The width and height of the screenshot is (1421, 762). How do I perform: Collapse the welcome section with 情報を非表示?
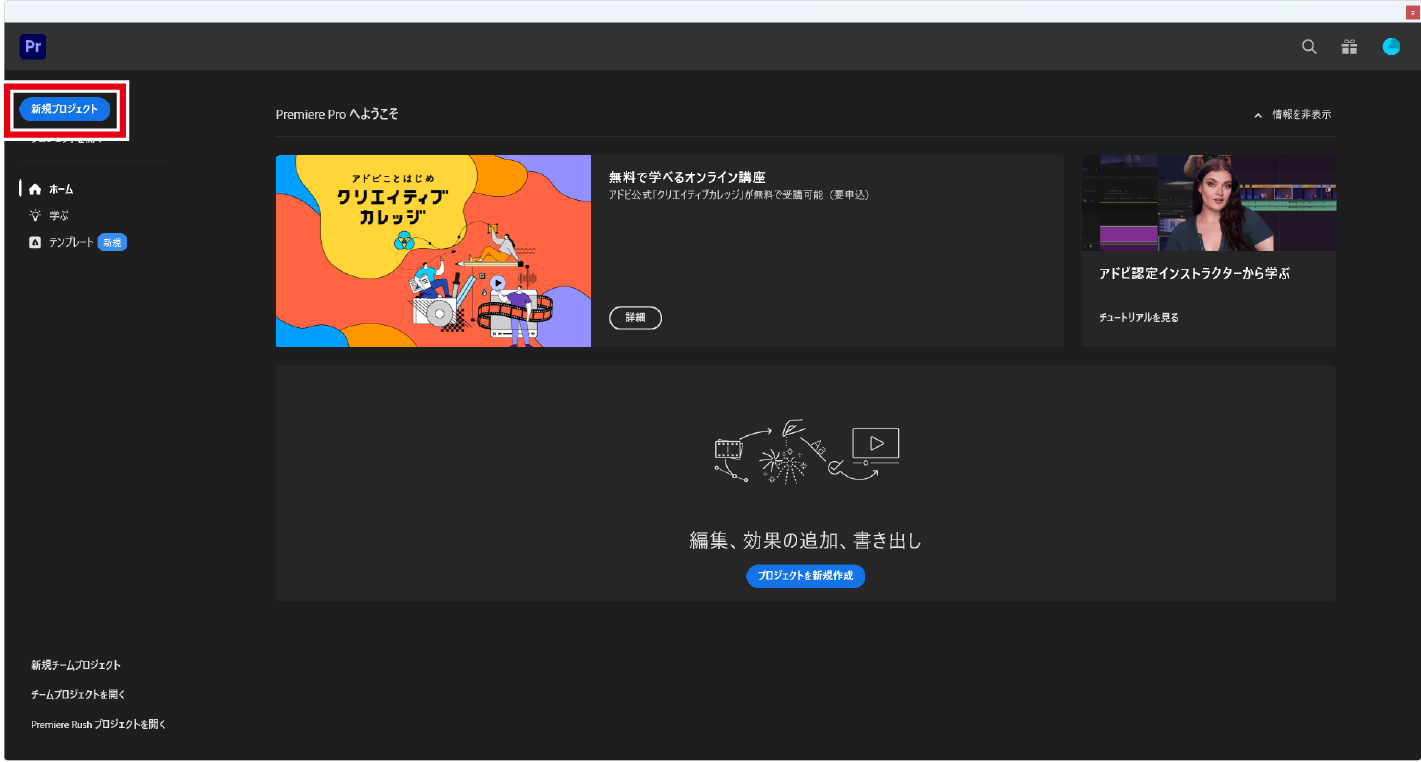pyautogui.click(x=1292, y=115)
